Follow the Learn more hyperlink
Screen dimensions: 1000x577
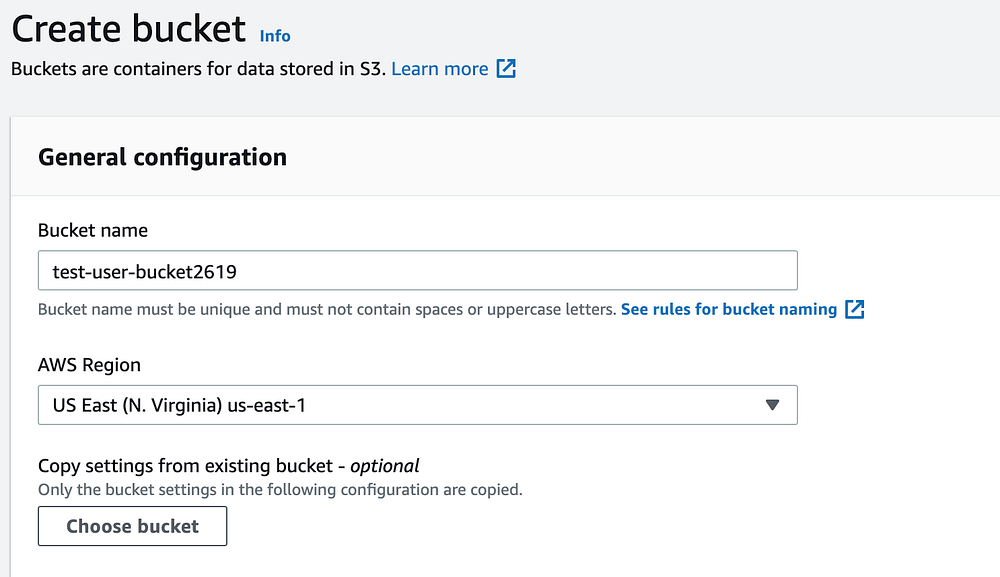440,68
